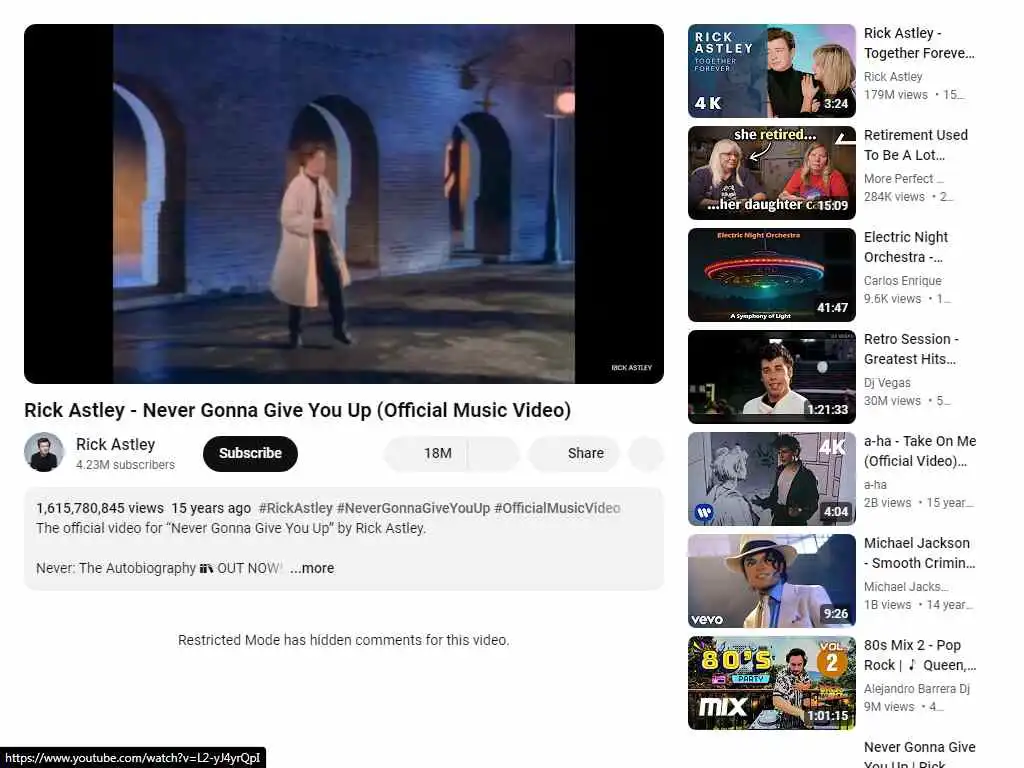Click the 4.23M subscribers count
Viewport: 1024px width, 768px height.
coord(125,464)
